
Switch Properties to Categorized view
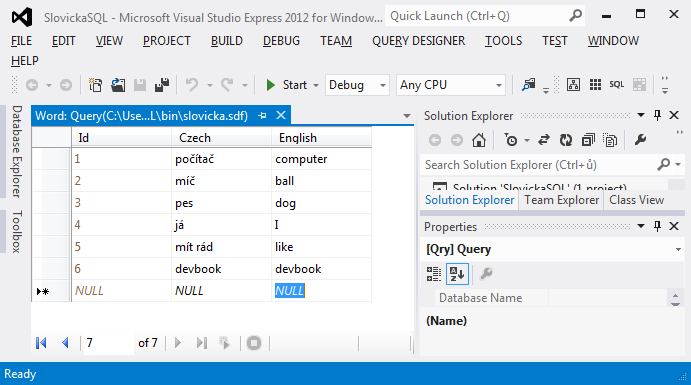[434, 274]
